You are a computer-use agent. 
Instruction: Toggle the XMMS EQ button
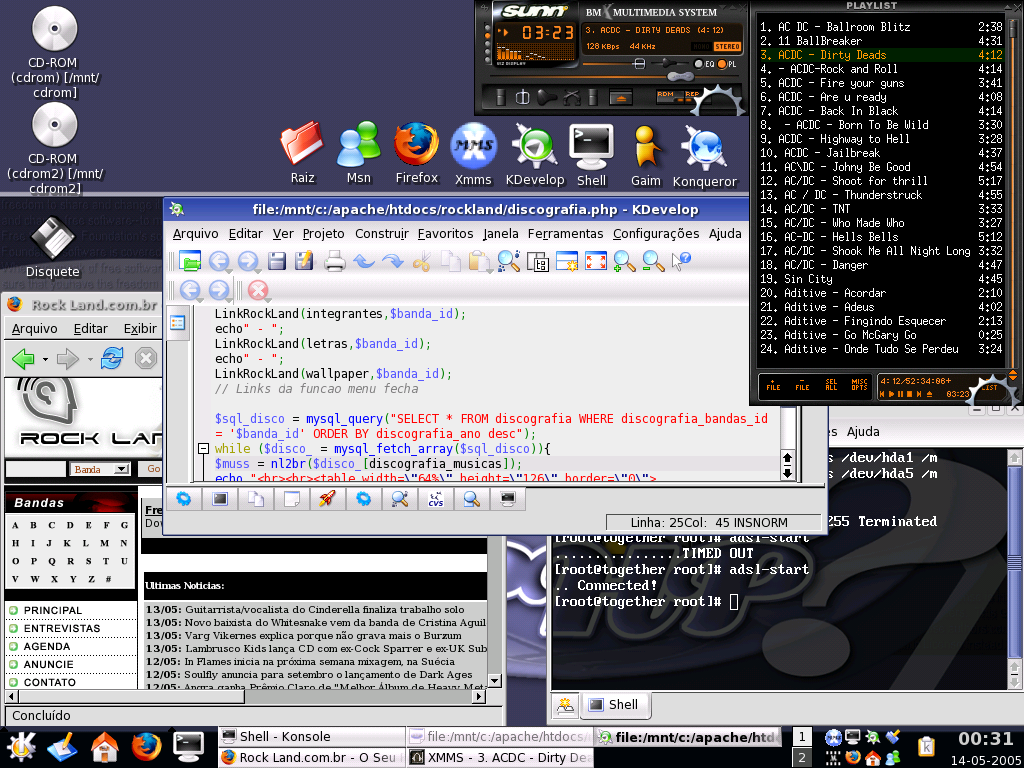(704, 64)
